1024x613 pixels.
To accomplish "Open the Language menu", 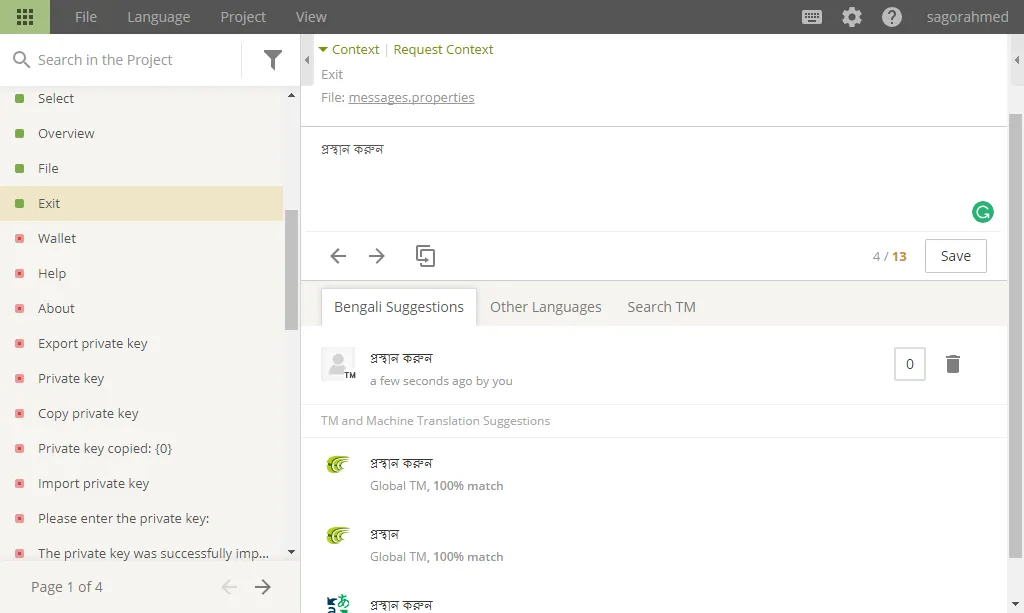I will [159, 17].
